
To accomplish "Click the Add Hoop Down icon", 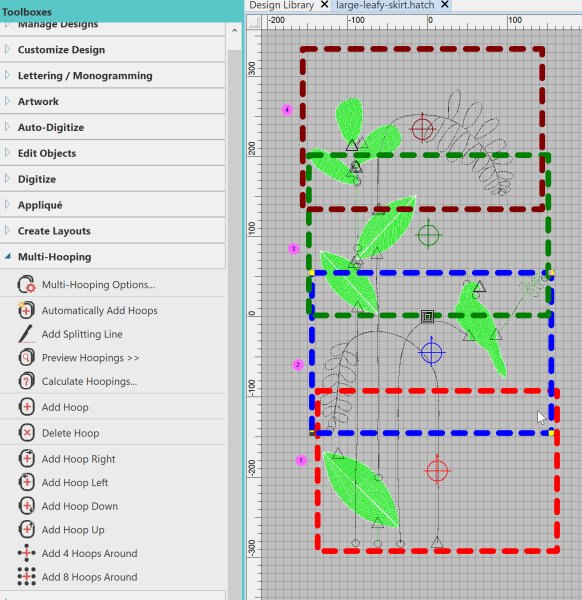I will 26,506.
